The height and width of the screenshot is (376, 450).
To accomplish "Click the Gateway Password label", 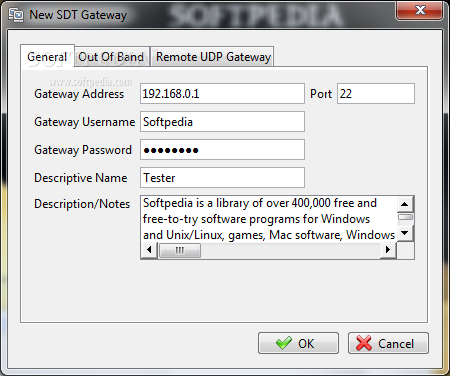I will [83, 150].
